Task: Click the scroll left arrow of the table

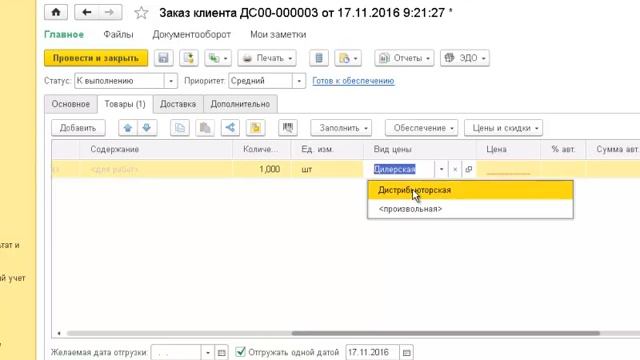Action: pos(59,333)
